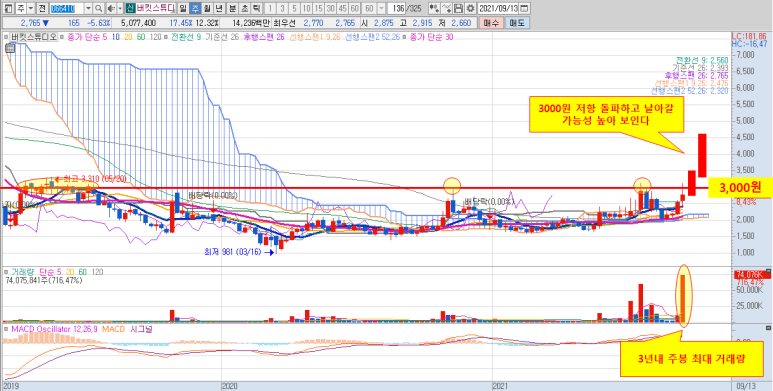This screenshot has width=773, height=391.
Task: Select the daily 일 period toggle
Action: tap(183, 8)
